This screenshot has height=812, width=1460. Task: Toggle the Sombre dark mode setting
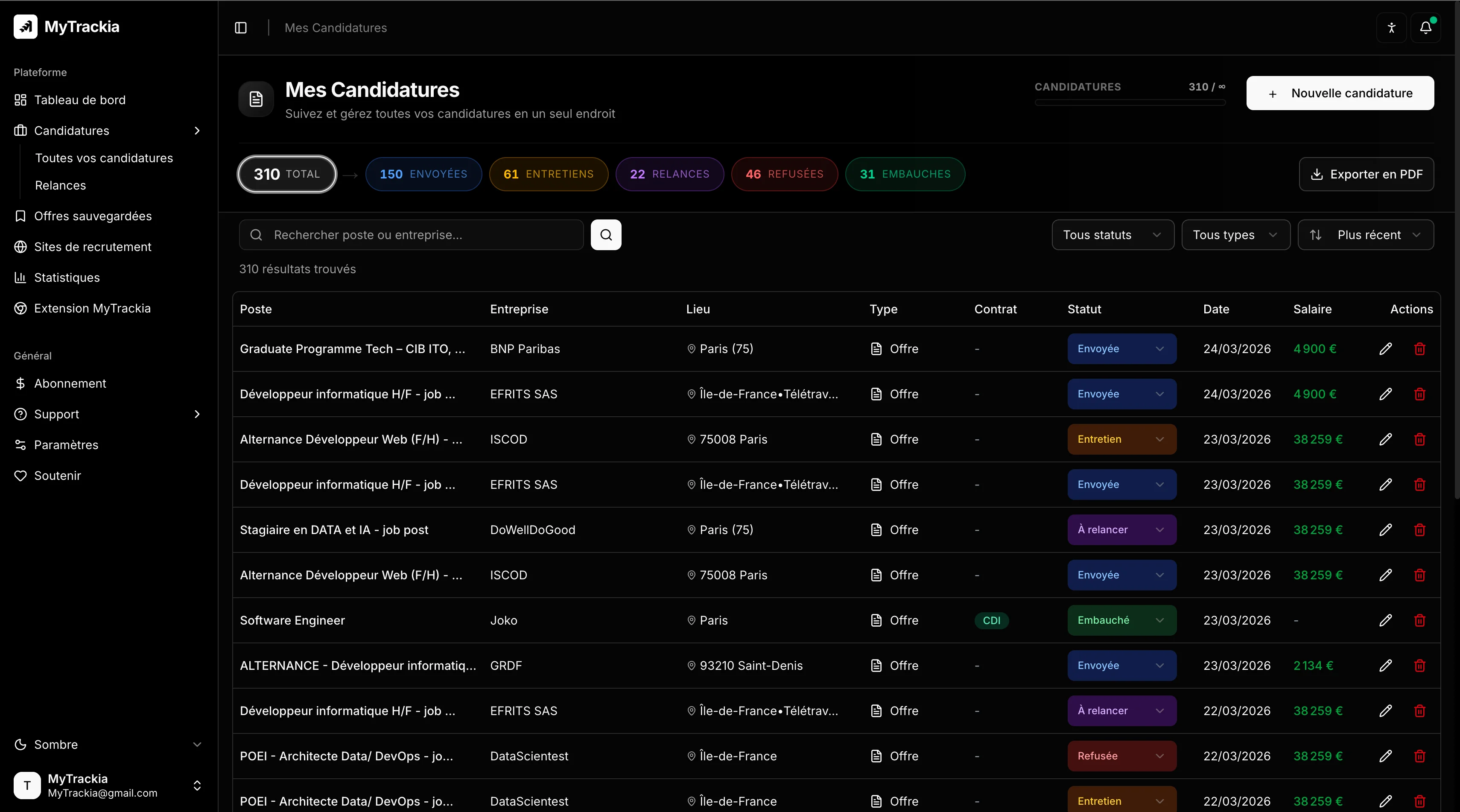[108, 745]
